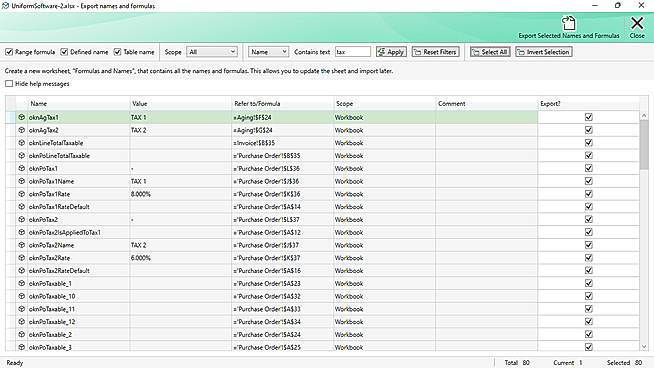Open the Name filter field dropdown
Screen dimensions: 654x368
(268, 52)
